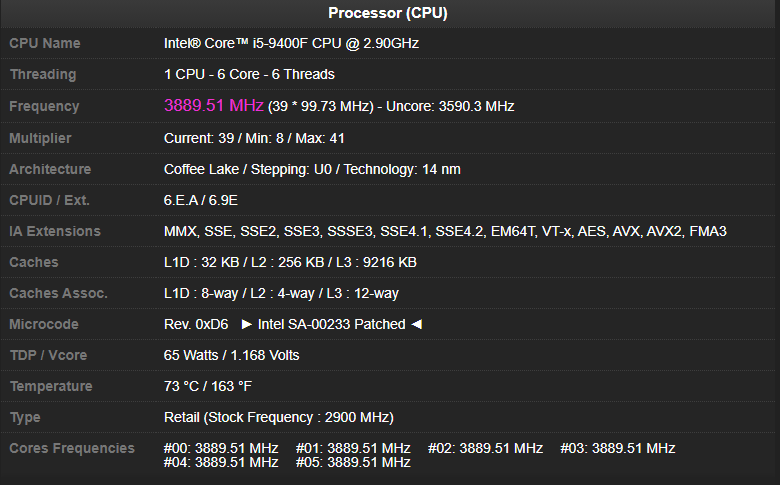Click "L1D : 8-way / L2 : 4-way / L3 : 12-way"

tap(281, 293)
